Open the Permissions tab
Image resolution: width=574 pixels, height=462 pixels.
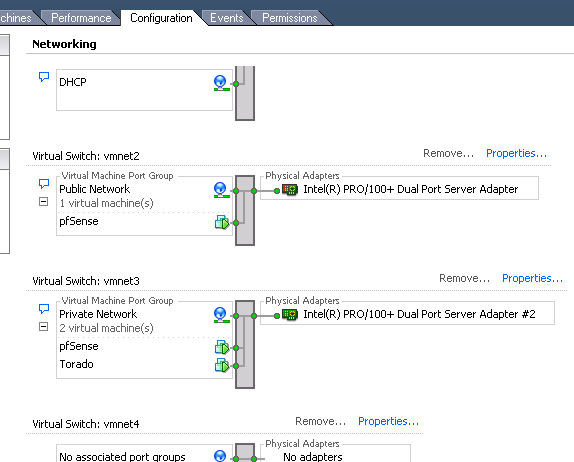290,18
